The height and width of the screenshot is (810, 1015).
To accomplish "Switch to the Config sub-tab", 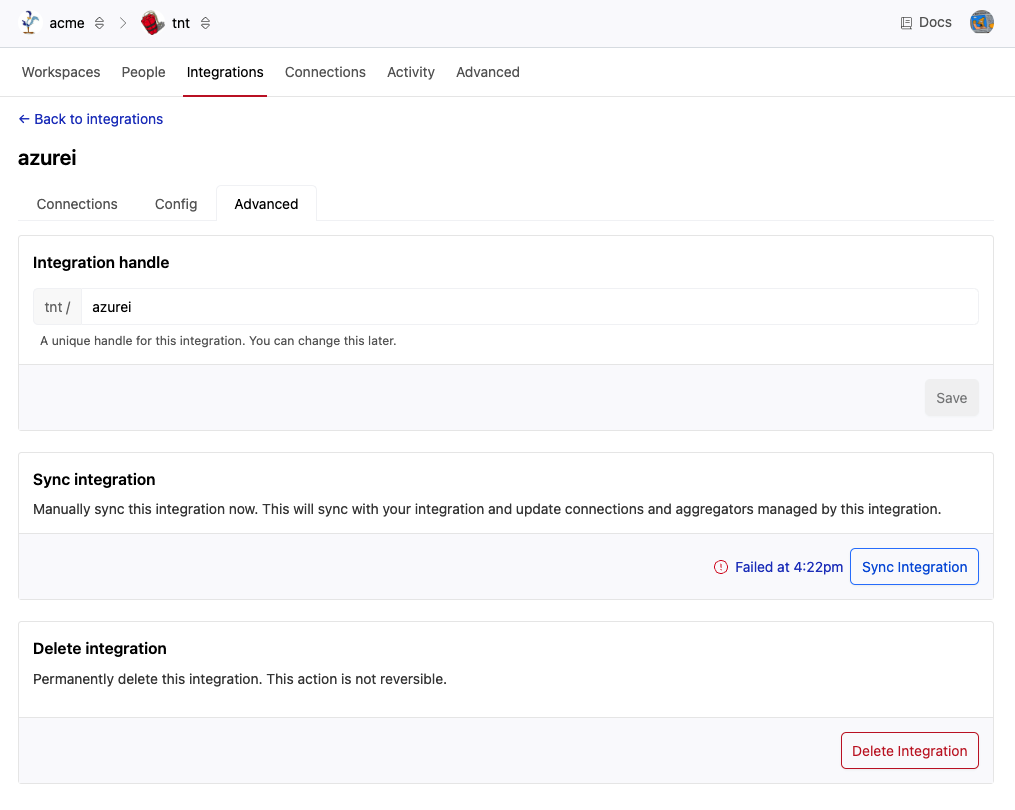I will pos(176,204).
